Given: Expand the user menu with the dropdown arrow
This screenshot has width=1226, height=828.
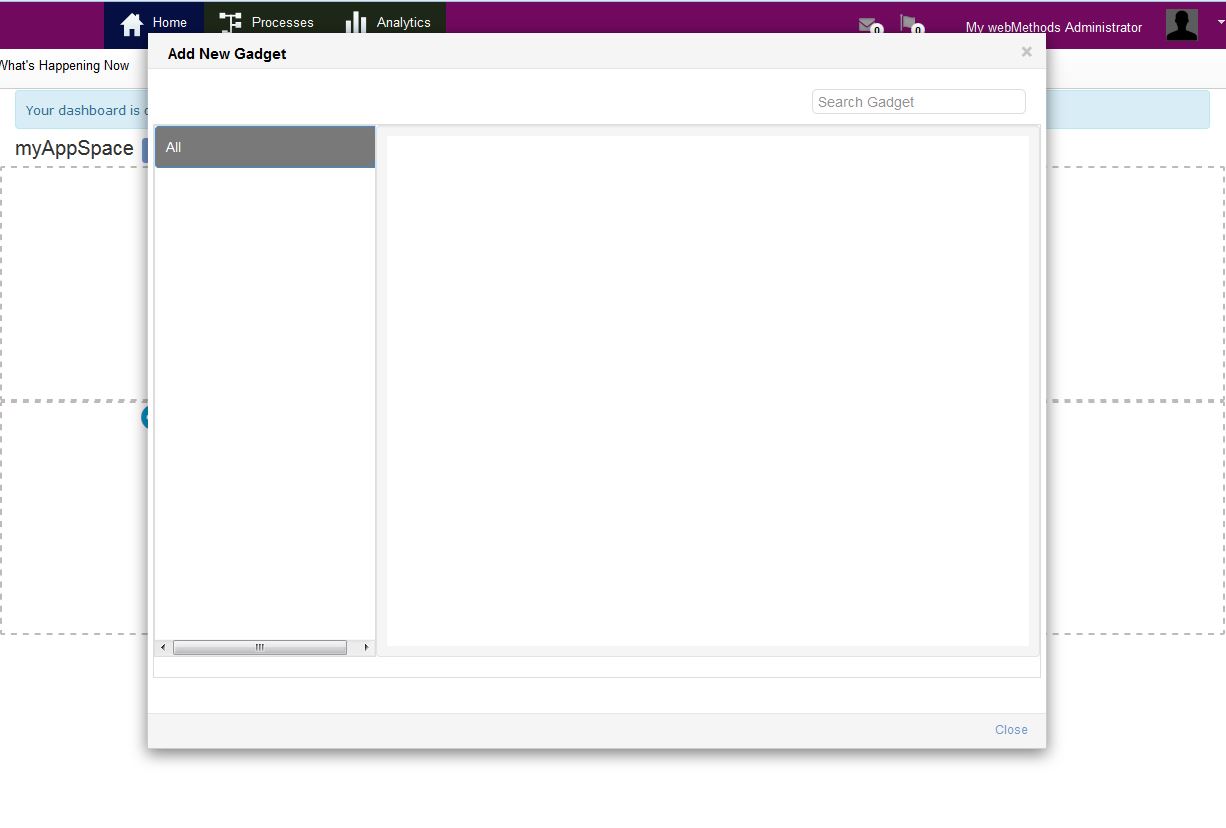Looking at the screenshot, I should (x=1219, y=20).
